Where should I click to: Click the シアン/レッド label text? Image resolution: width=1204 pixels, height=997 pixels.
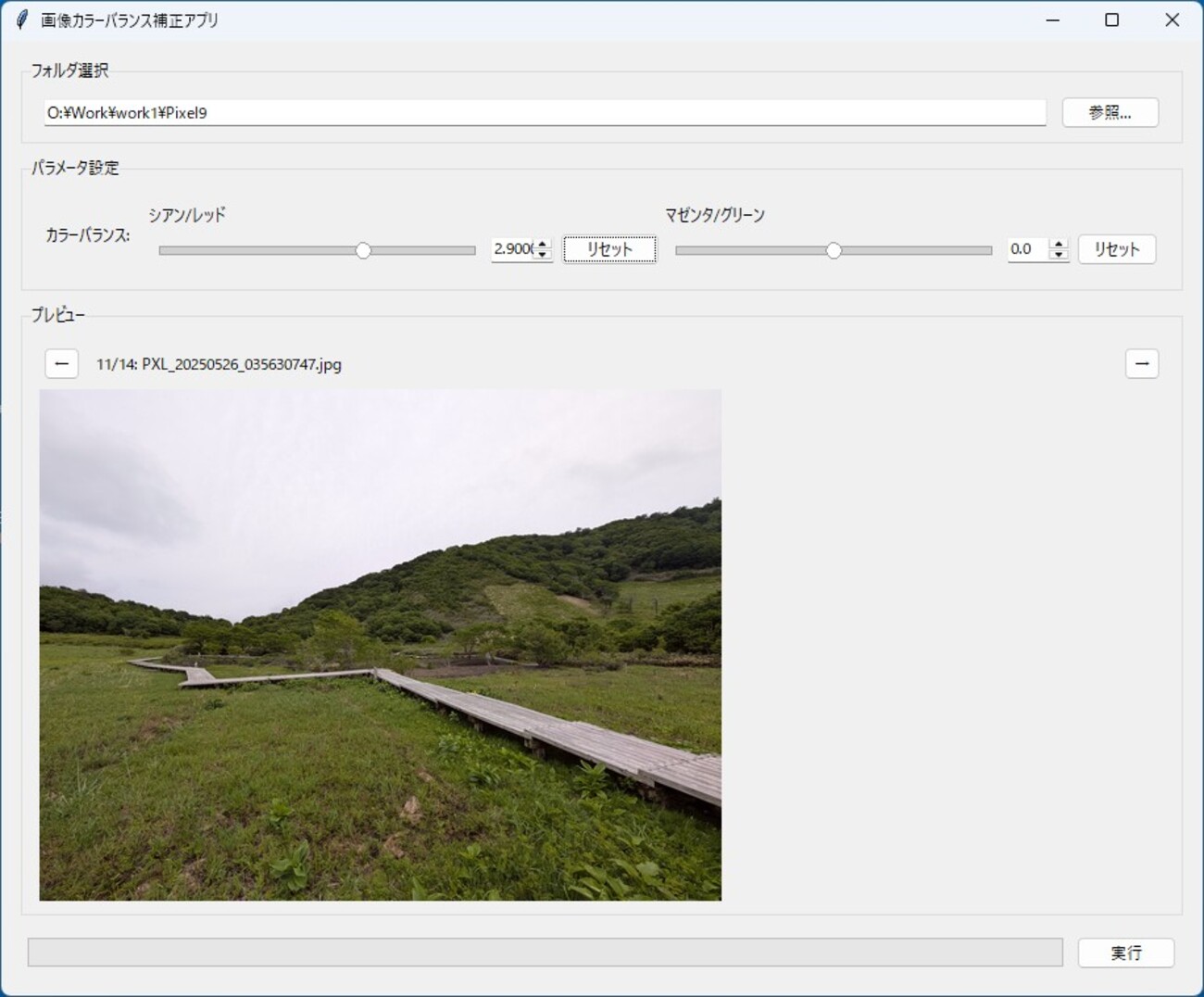187,215
